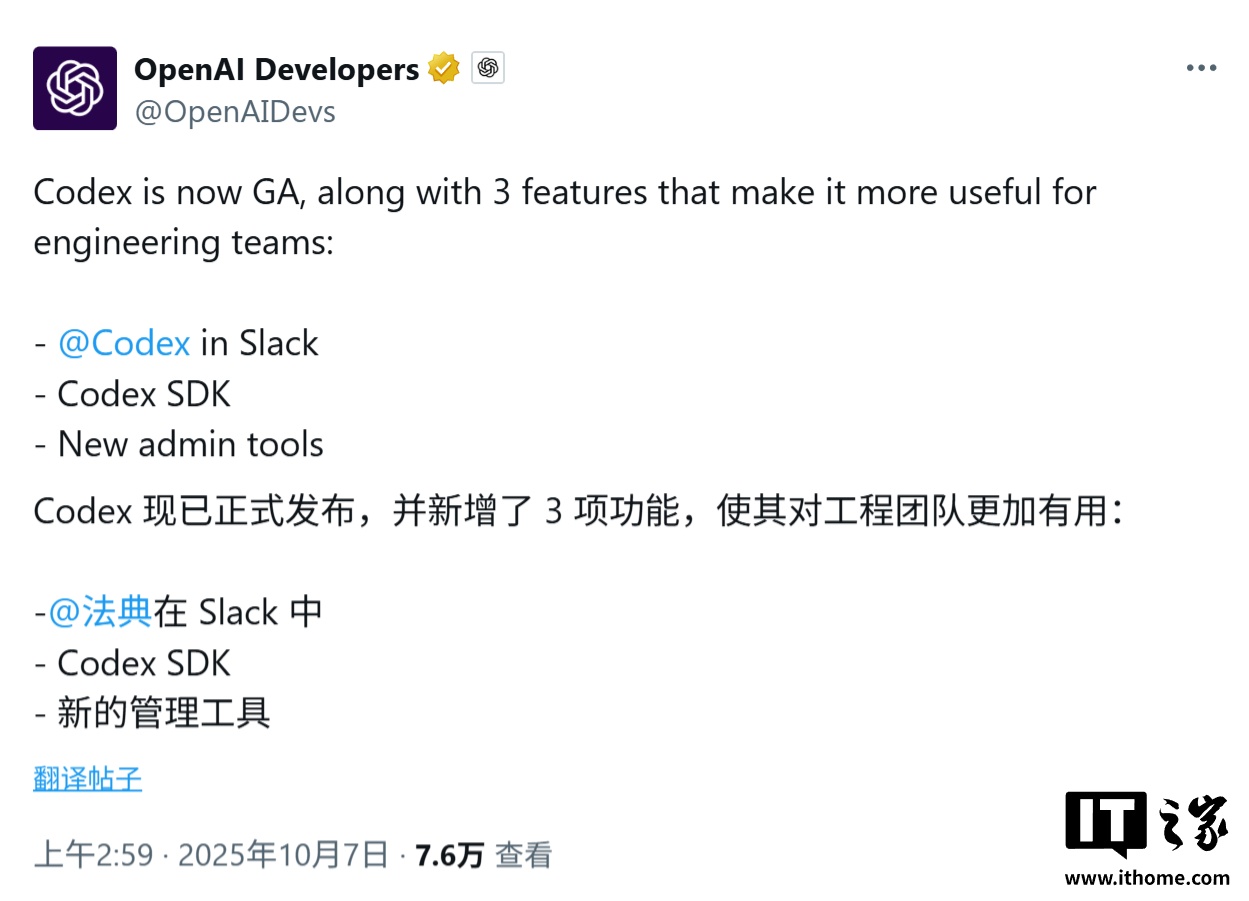Click the 7.6万 views count
The width and height of the screenshot is (1249, 901).
pyautogui.click(x=449, y=855)
